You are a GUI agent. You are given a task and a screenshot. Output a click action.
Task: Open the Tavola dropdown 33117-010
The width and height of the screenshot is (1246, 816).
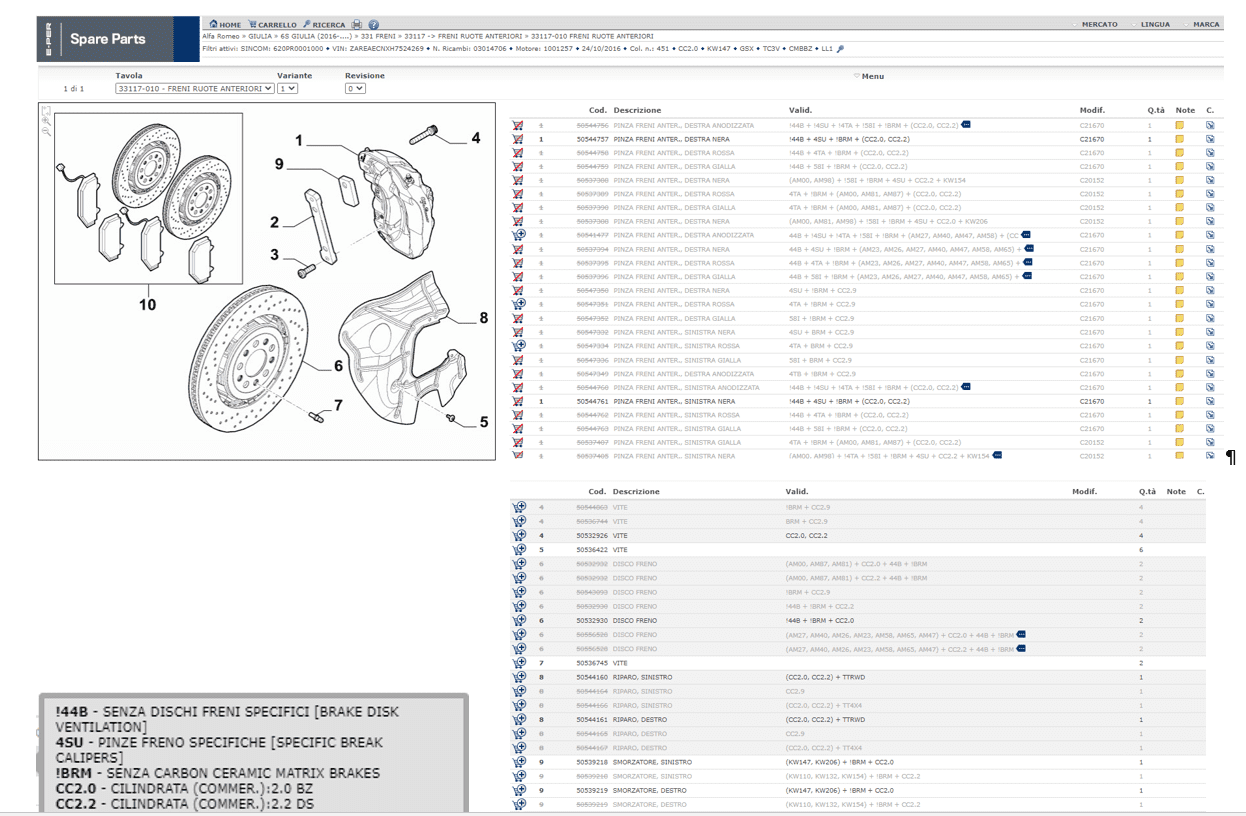[194, 88]
